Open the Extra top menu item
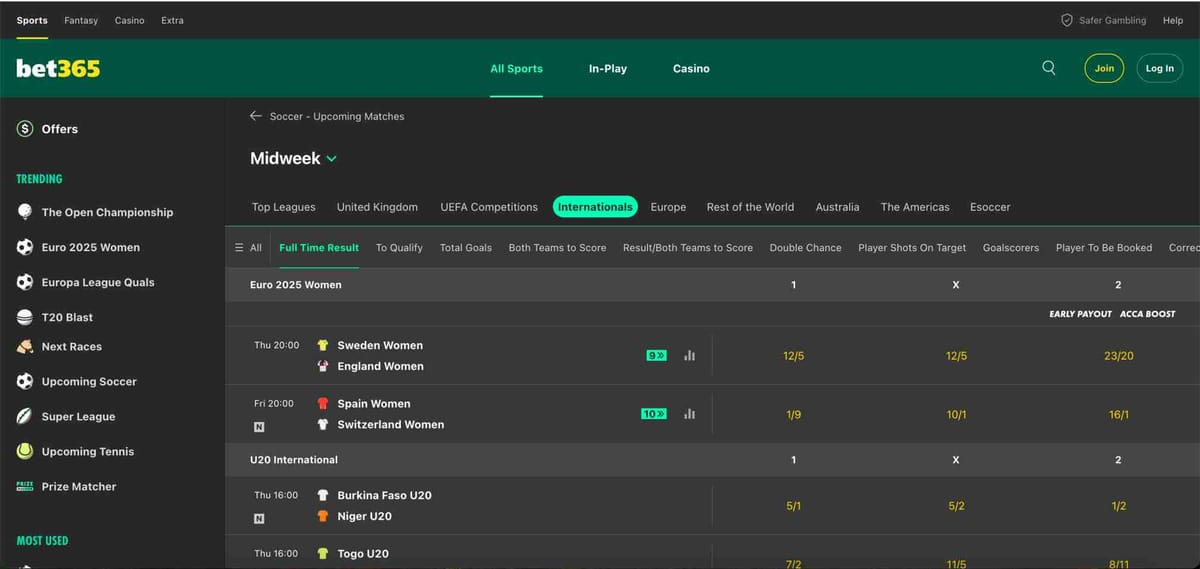The height and width of the screenshot is (569, 1200). click(x=172, y=20)
